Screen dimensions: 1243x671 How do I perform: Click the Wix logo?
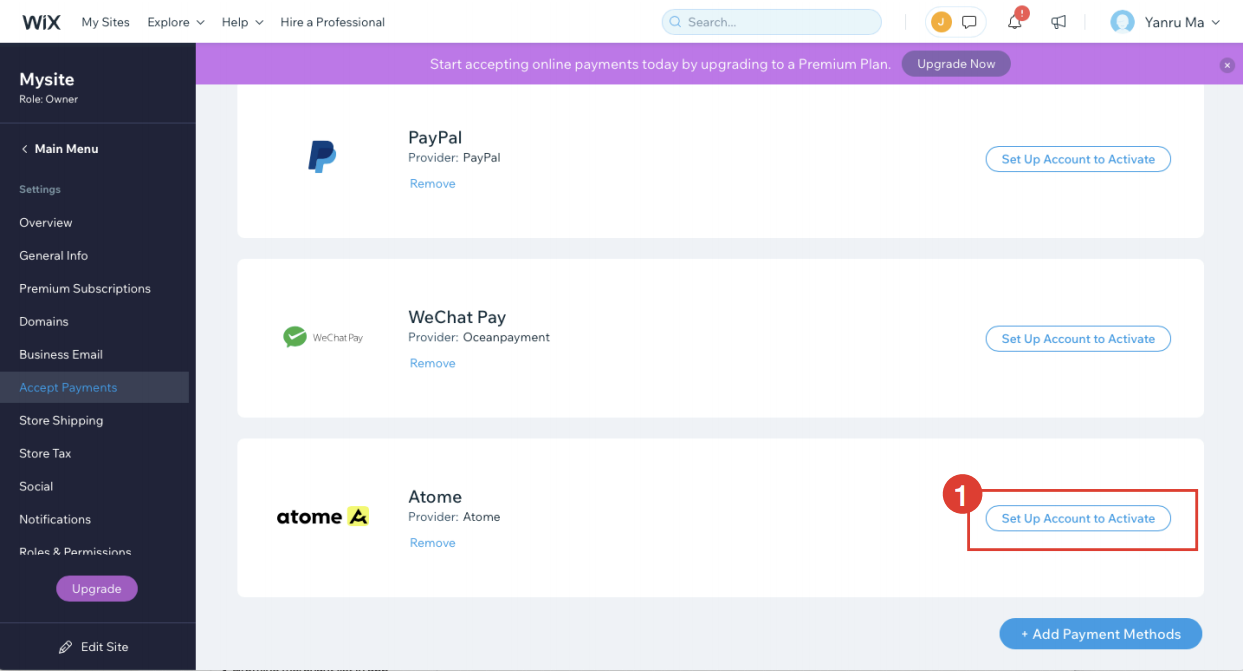[41, 21]
